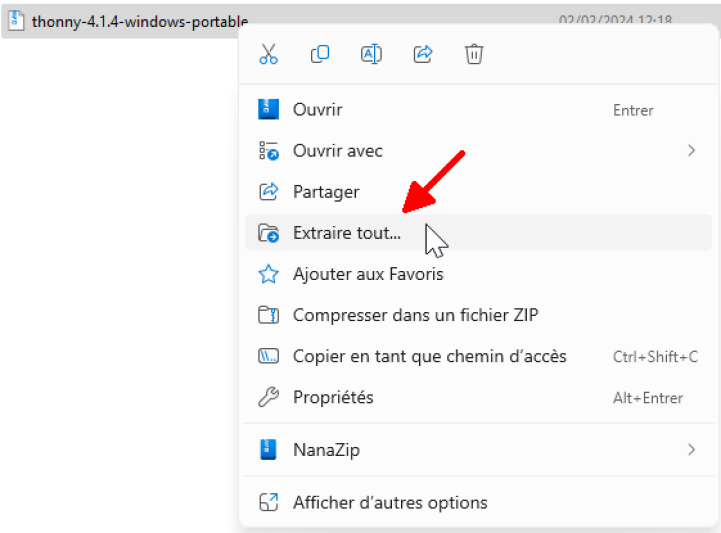
Task: Open the NanaZip menu entry
Action: pyautogui.click(x=326, y=450)
